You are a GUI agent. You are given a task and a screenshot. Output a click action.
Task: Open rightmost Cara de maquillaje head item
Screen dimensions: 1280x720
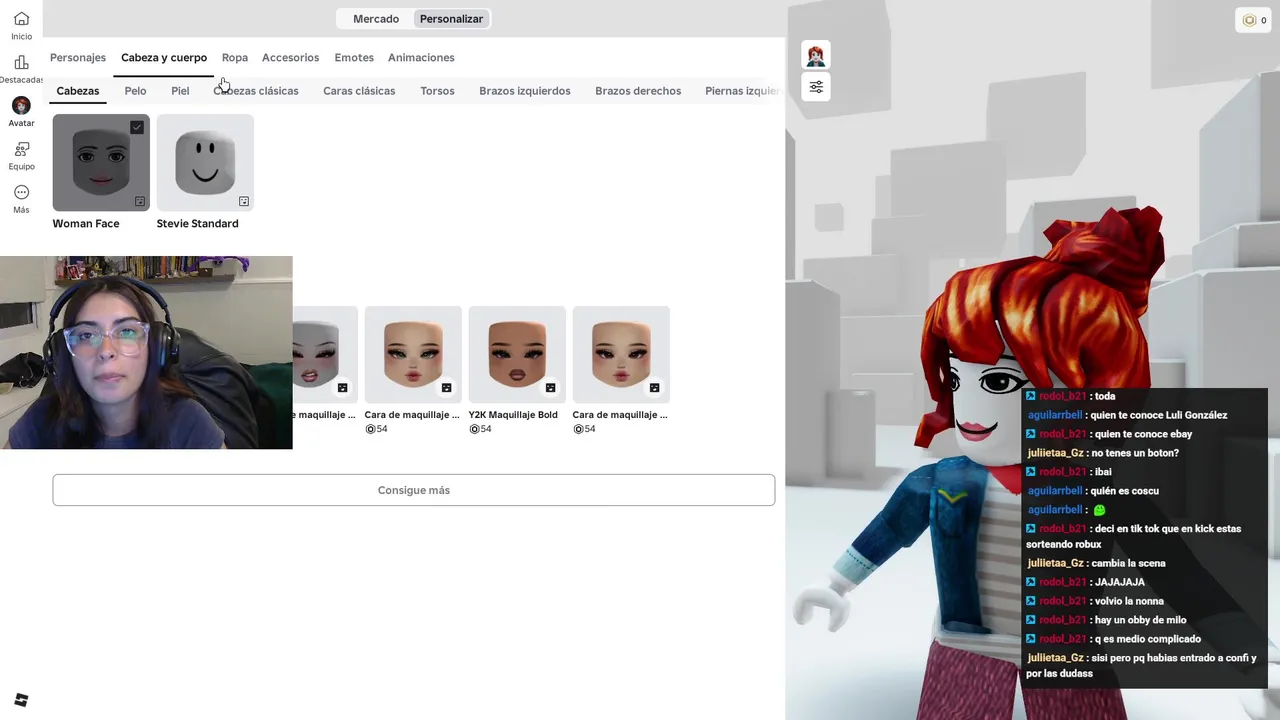click(621, 355)
